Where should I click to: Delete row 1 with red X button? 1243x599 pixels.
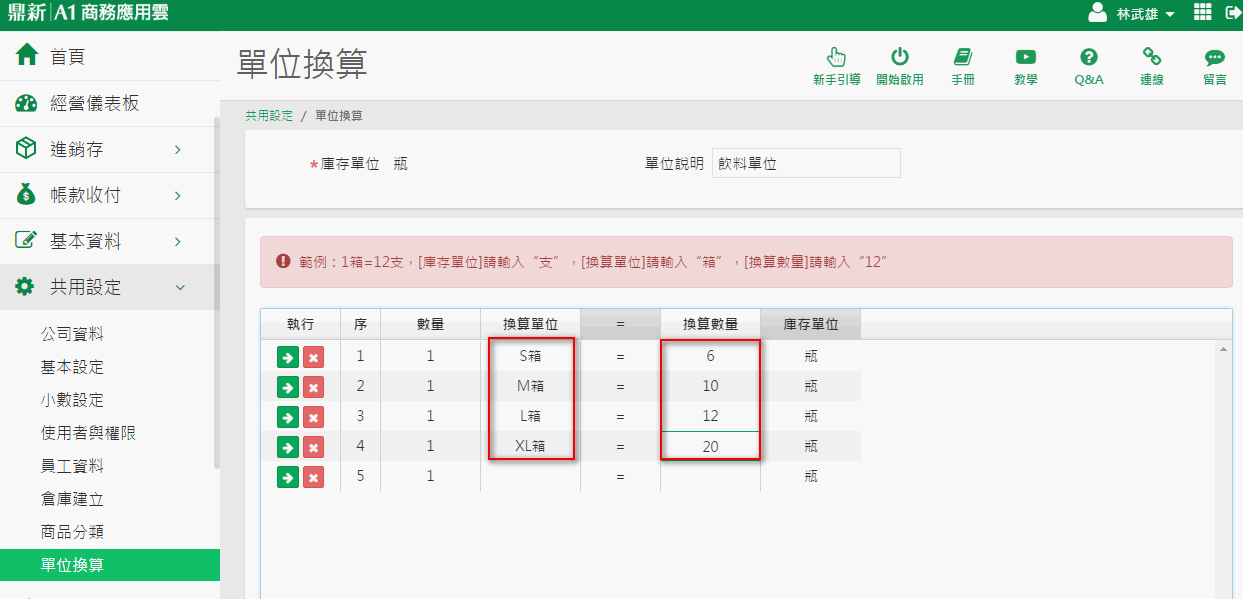(313, 357)
